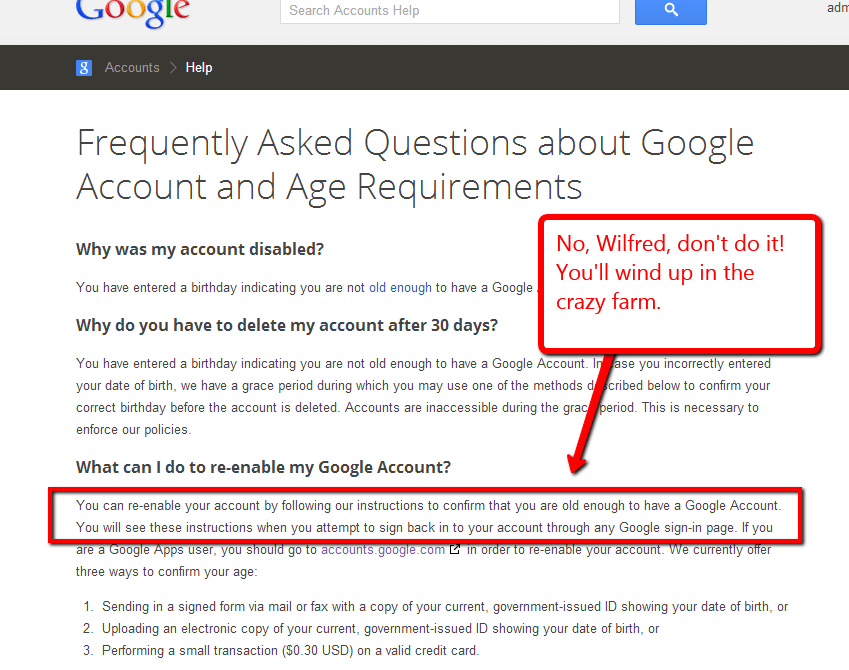Click the partial account name at top right
The height and width of the screenshot is (670, 849).
point(838,8)
